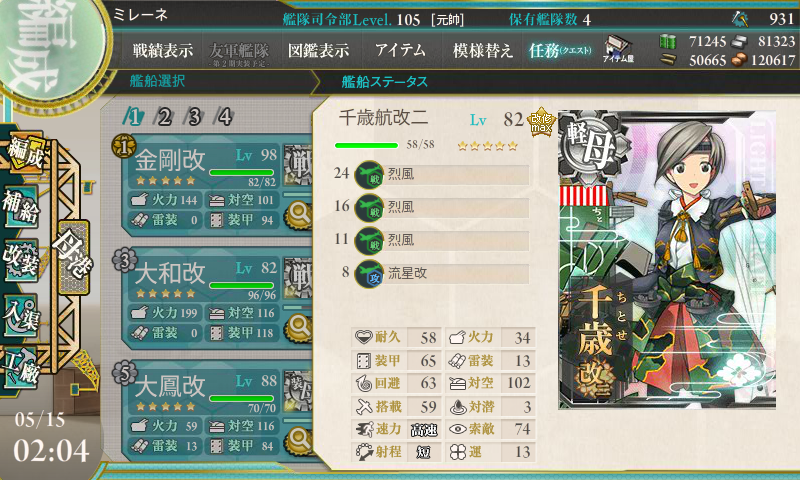The height and width of the screenshot is (480, 800).
Task: Open the 改装 remodel sidebar icon
Action: [21, 260]
